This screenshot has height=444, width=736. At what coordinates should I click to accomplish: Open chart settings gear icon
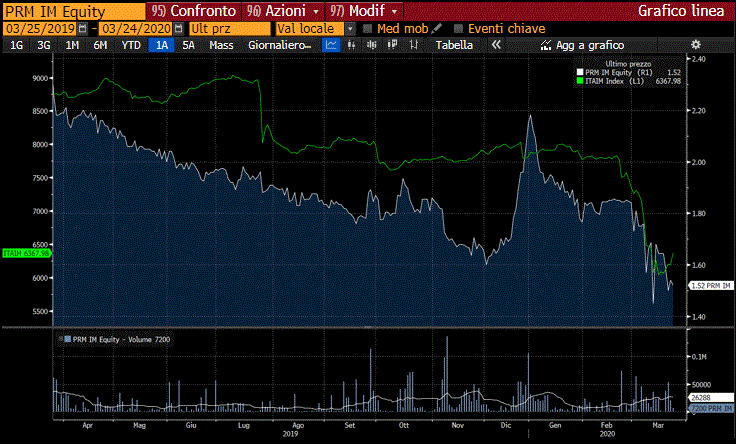click(696, 45)
